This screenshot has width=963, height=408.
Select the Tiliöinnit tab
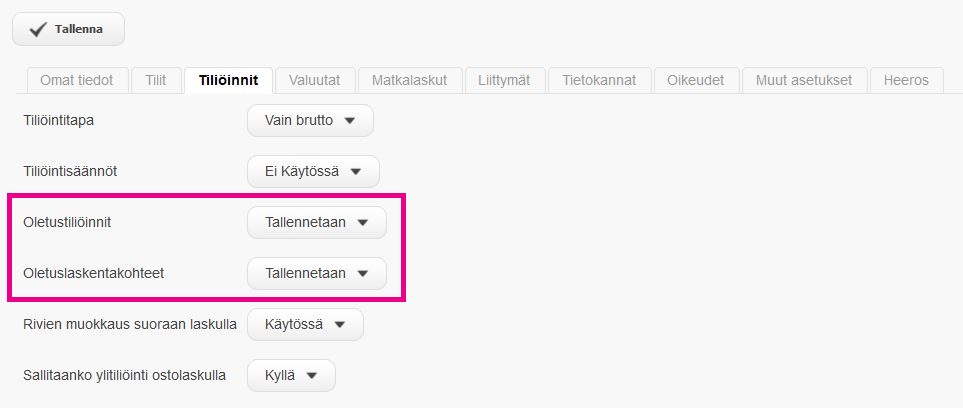pyautogui.click(x=228, y=80)
